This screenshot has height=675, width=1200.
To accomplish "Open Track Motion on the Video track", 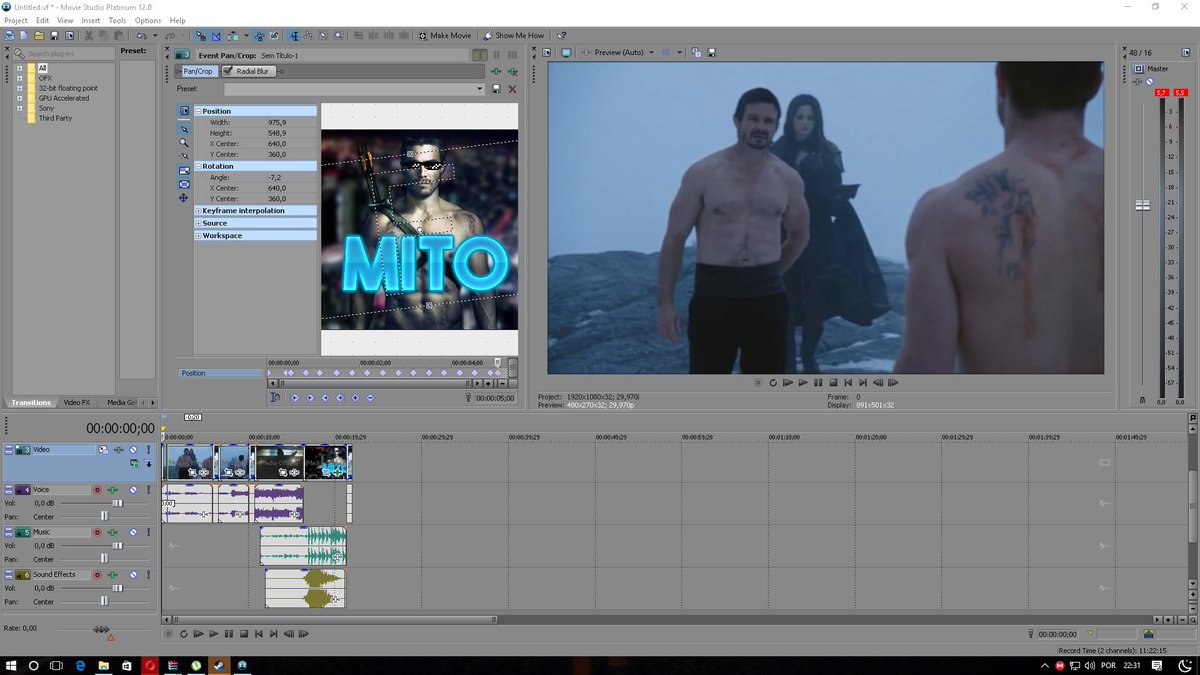I will 103,450.
